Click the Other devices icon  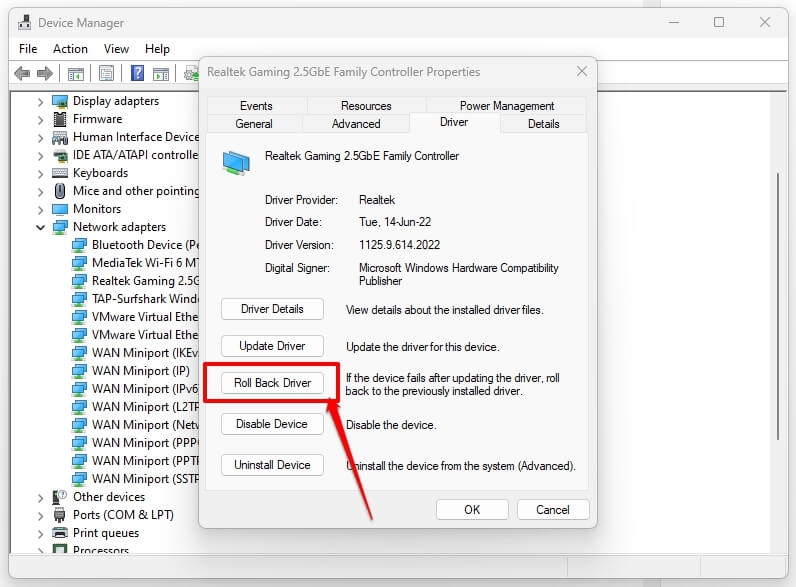(60, 497)
